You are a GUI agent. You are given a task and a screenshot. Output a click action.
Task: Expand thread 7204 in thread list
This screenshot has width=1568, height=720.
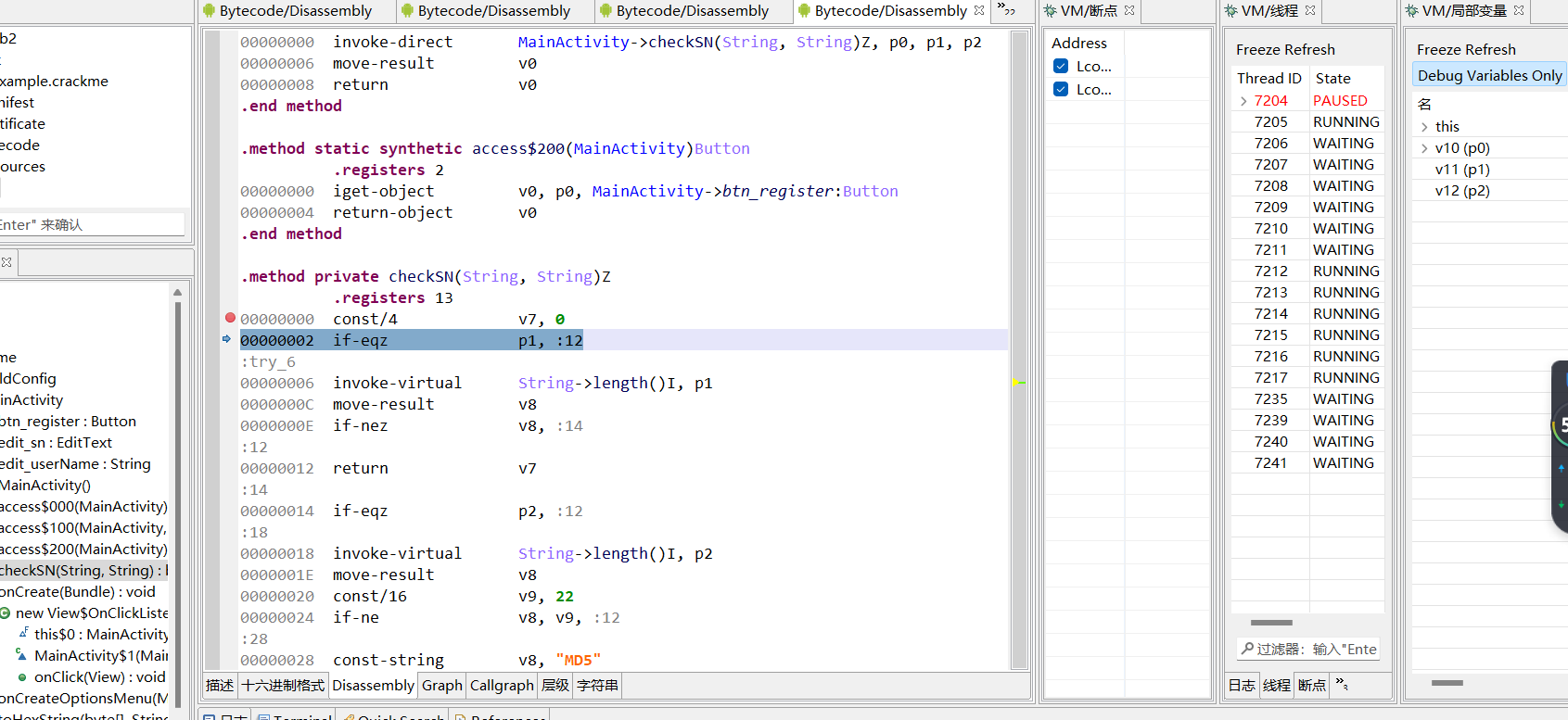pos(1243,101)
